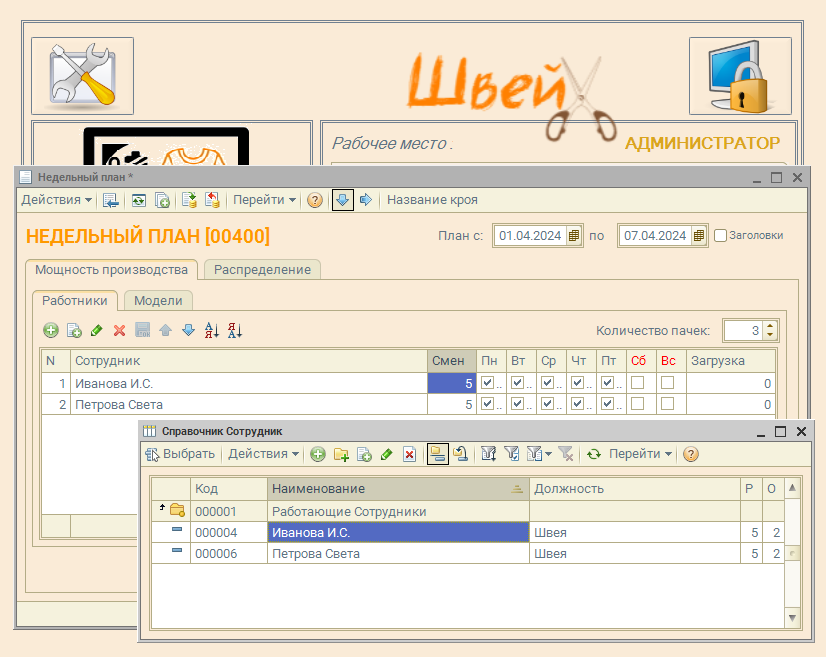Open the Действия dropdown in Недельный план

coord(56,200)
